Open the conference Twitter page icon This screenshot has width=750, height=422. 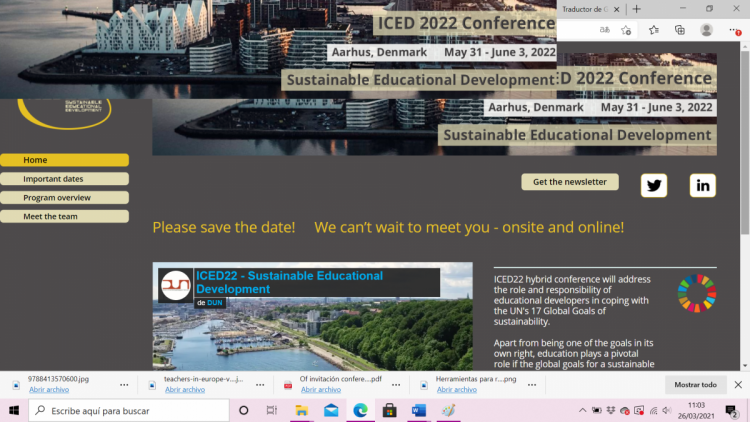(654, 185)
